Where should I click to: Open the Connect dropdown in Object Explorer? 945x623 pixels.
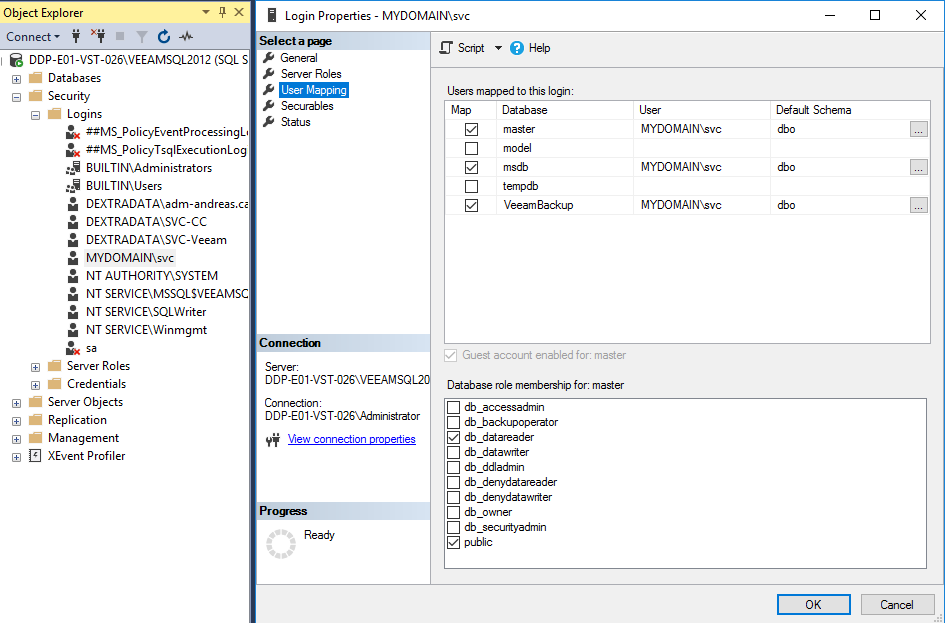(x=33, y=37)
